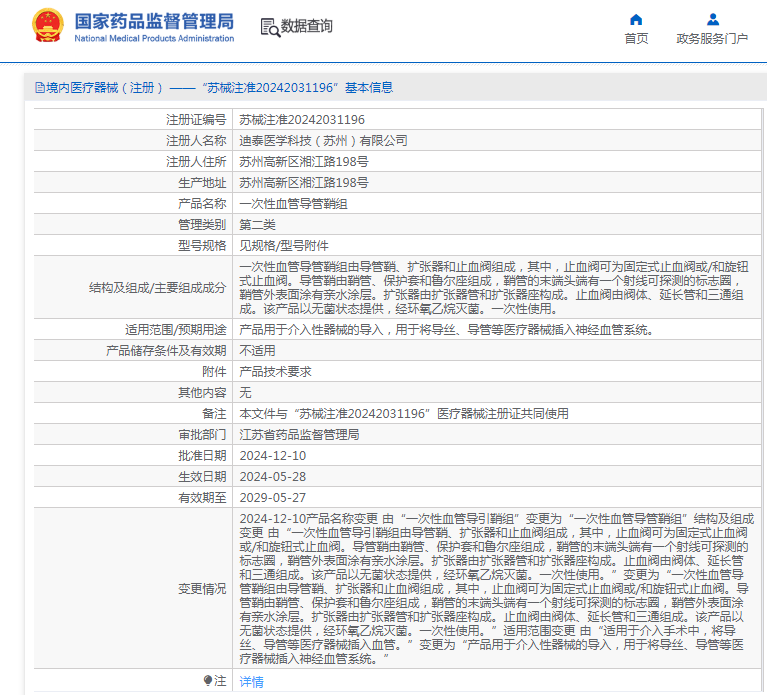
Task: Click the 审批部门 row label
Action: 202,435
